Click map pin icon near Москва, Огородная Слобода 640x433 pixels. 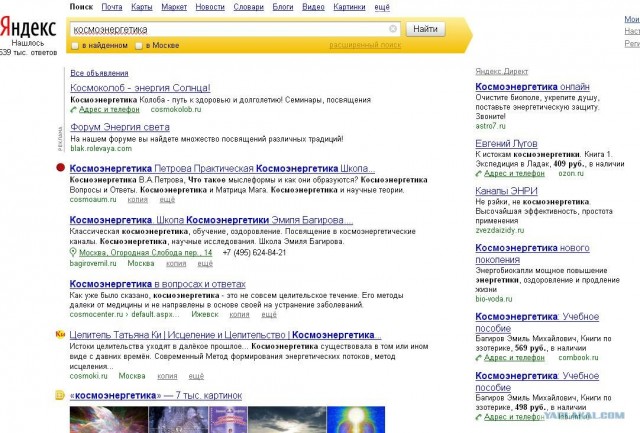(x=73, y=252)
